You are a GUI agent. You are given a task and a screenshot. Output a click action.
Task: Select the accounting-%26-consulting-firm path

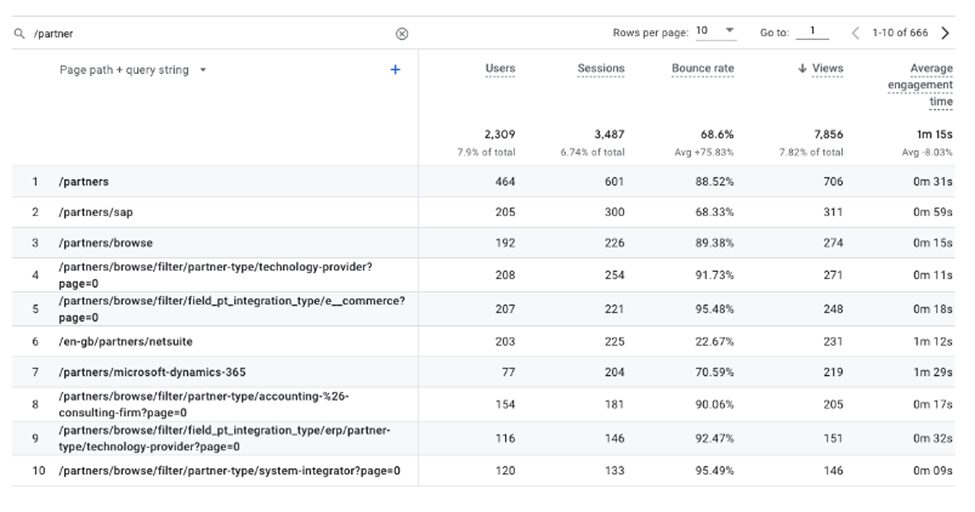[204, 404]
